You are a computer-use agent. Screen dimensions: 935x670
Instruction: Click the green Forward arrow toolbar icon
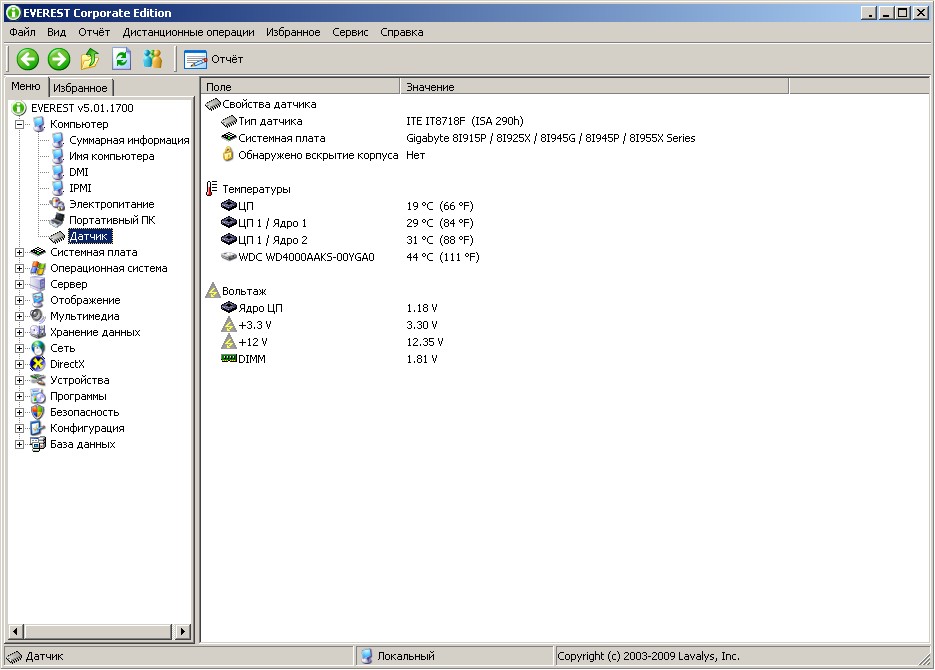pyautogui.click(x=59, y=59)
